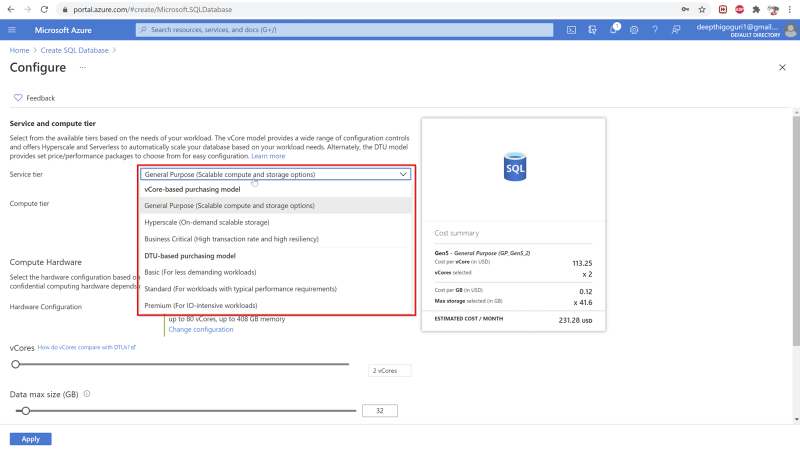Open the Change configuration link
The height and width of the screenshot is (450, 800).
(x=200, y=329)
